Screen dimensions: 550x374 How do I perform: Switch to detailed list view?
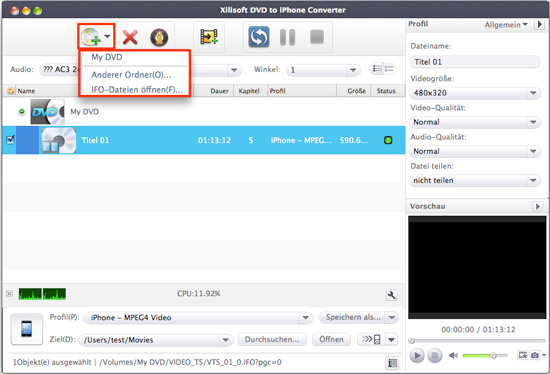(x=377, y=68)
